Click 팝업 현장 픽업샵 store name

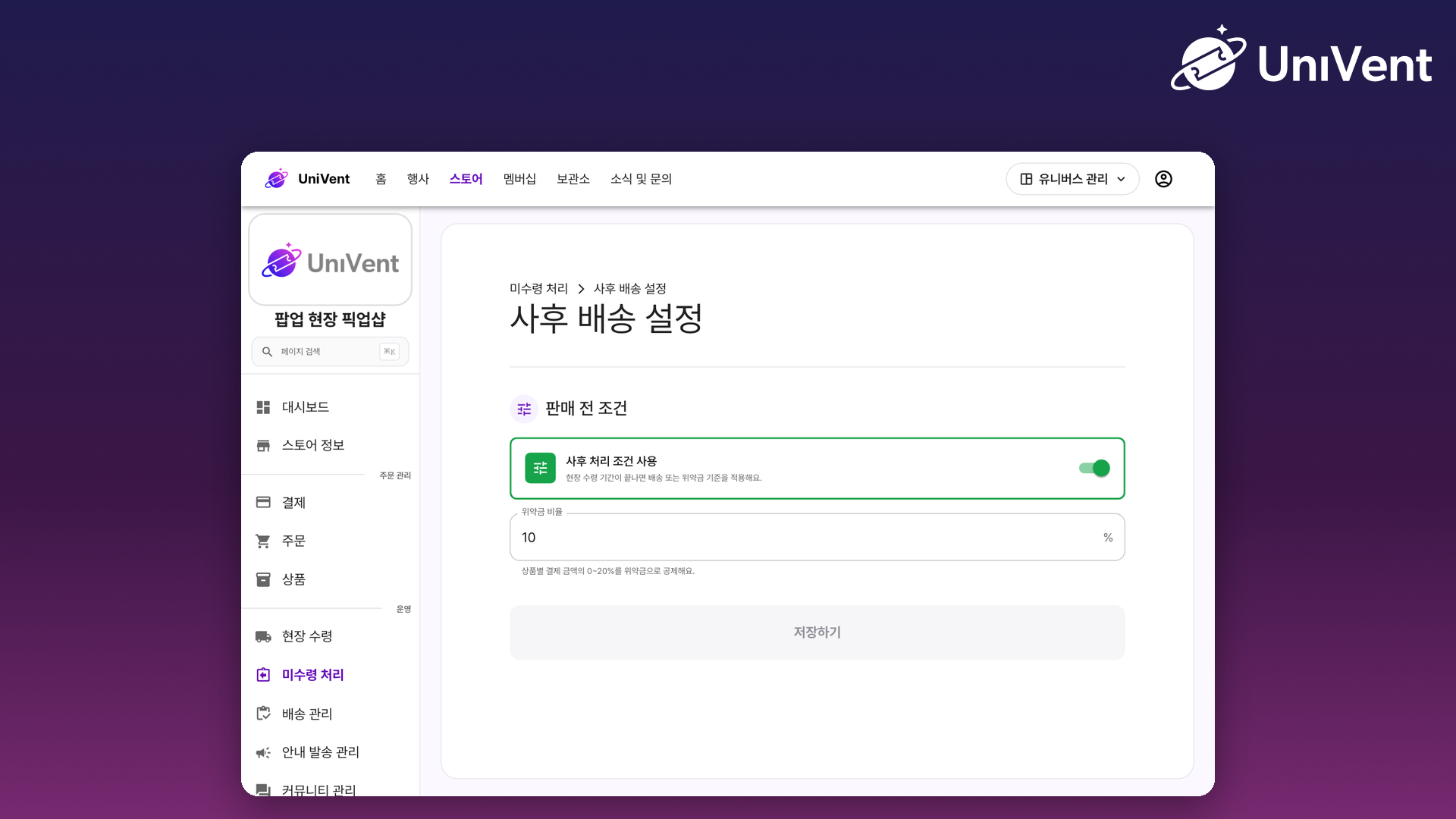pos(330,319)
